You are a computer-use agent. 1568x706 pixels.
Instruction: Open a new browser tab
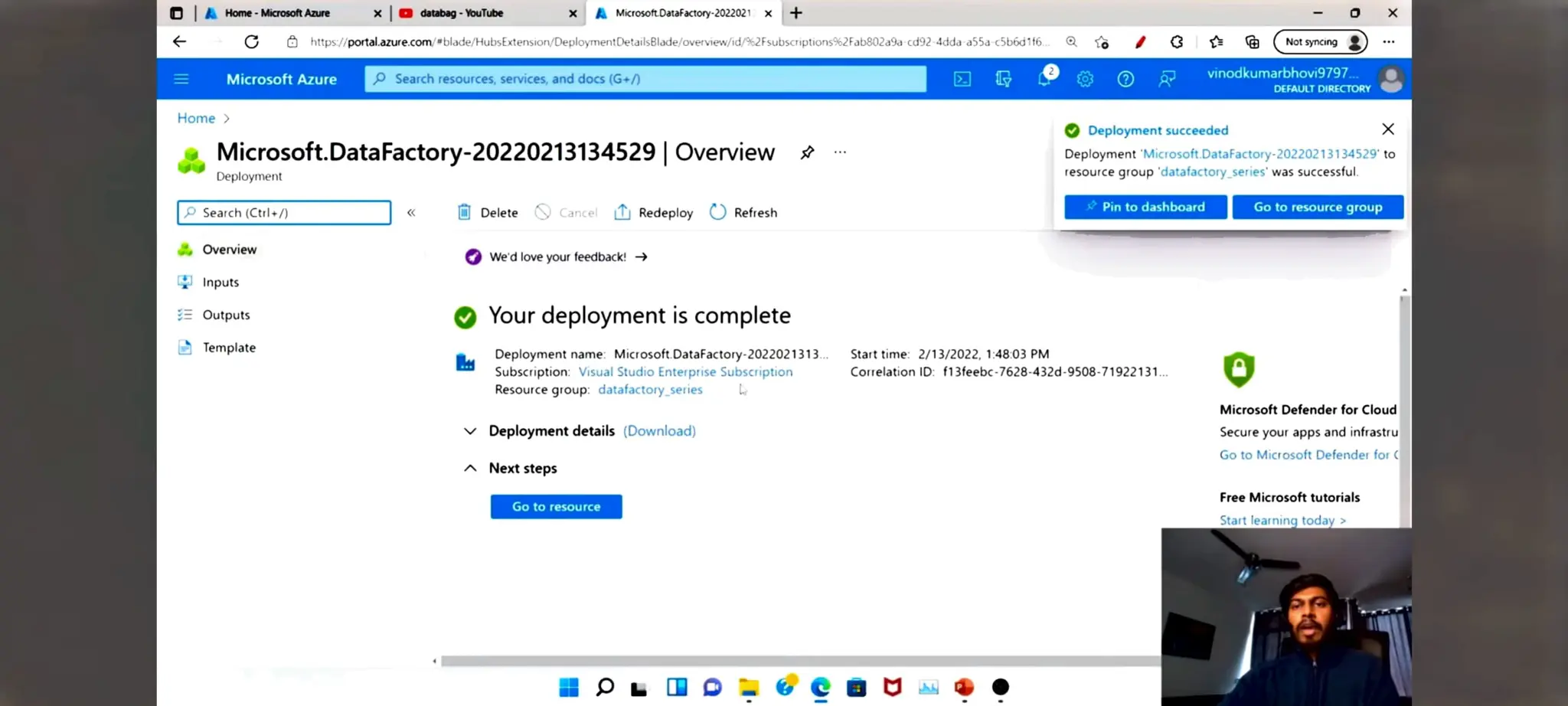[x=796, y=13]
